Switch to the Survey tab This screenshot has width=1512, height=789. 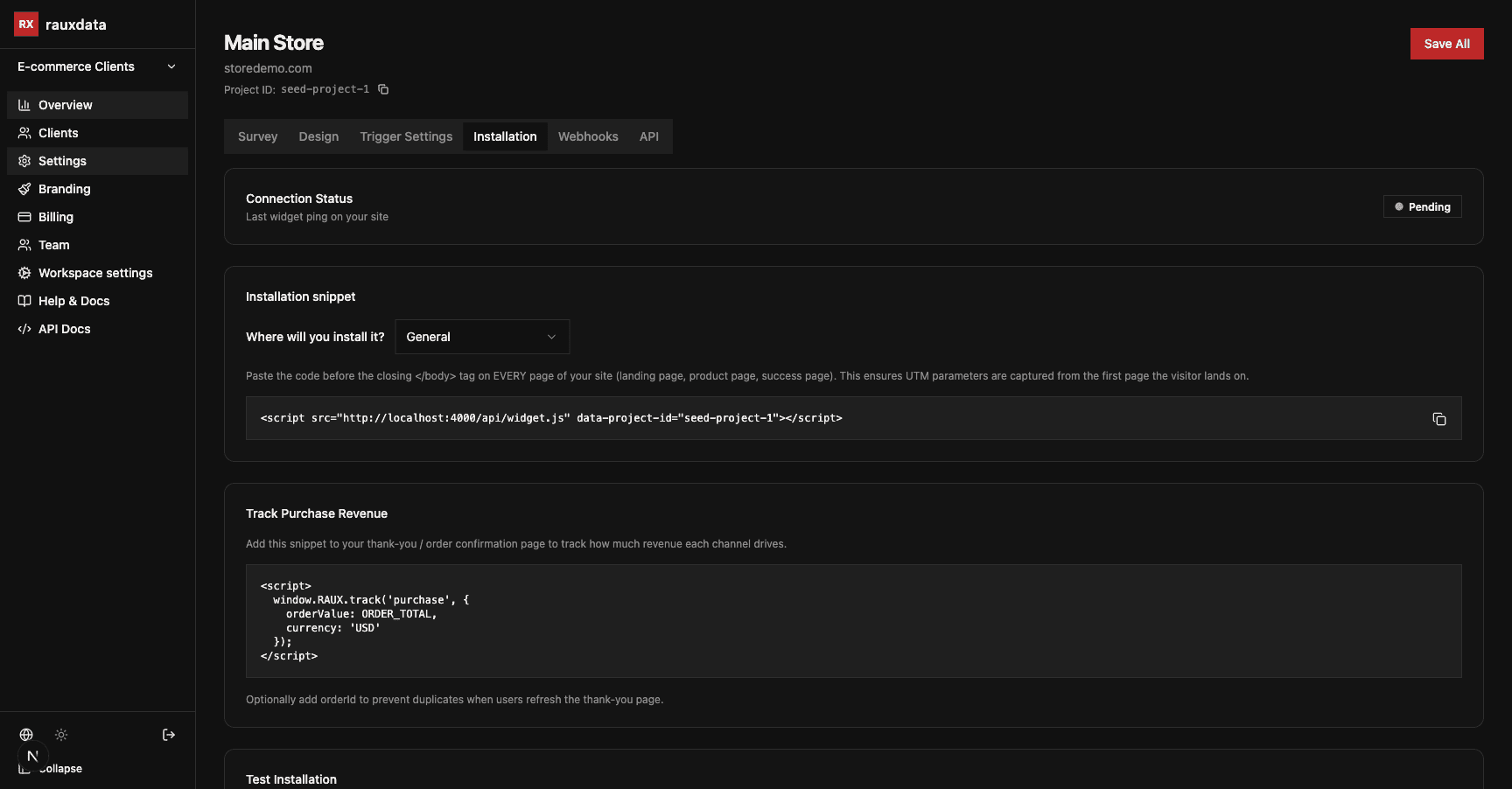(257, 136)
